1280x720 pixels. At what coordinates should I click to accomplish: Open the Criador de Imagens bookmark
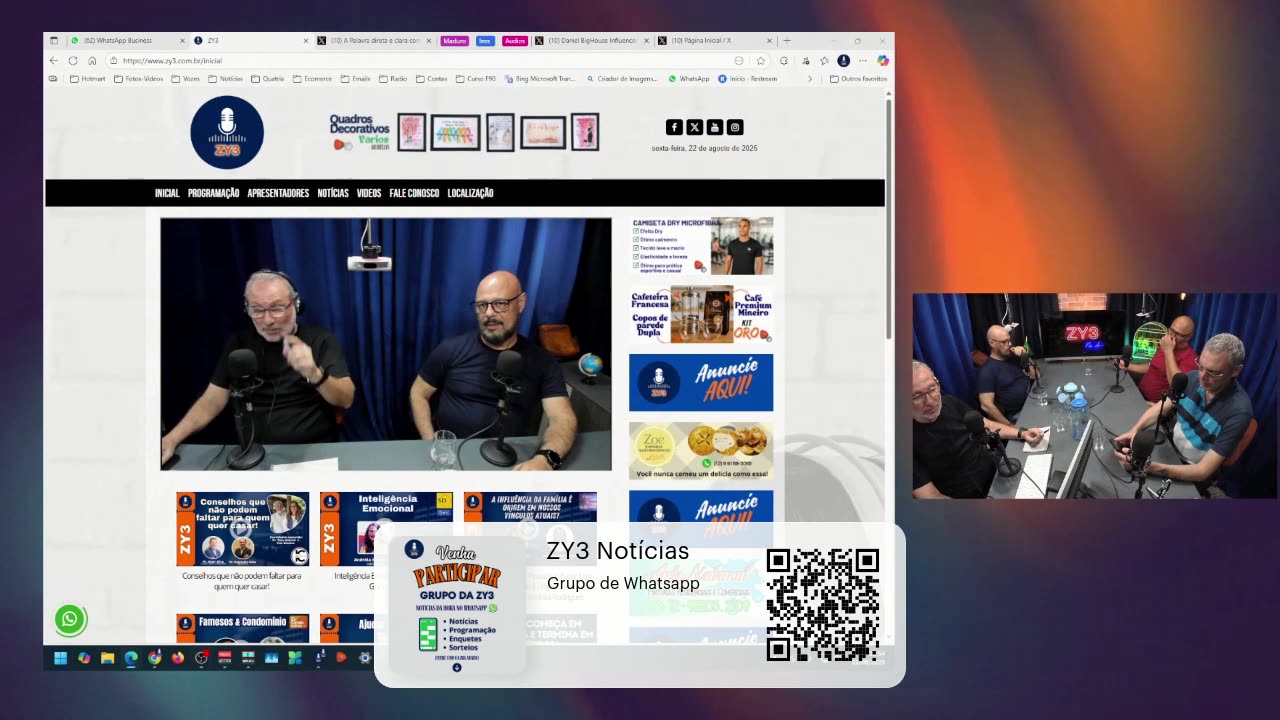[x=622, y=78]
